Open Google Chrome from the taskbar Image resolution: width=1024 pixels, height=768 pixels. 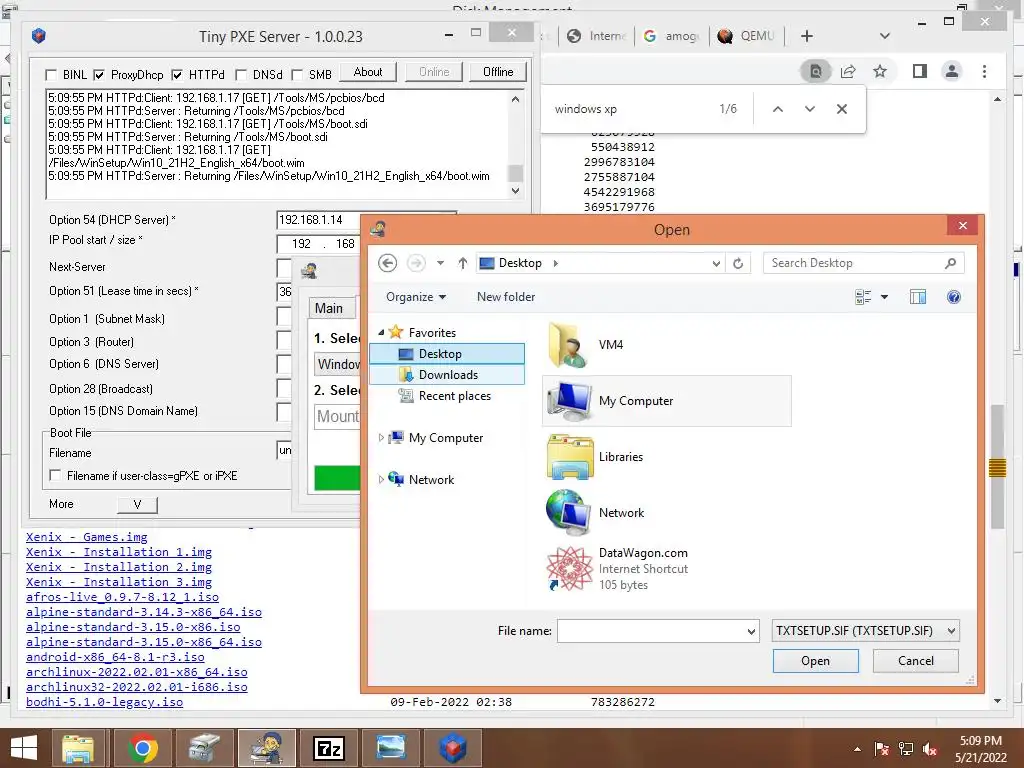point(142,748)
